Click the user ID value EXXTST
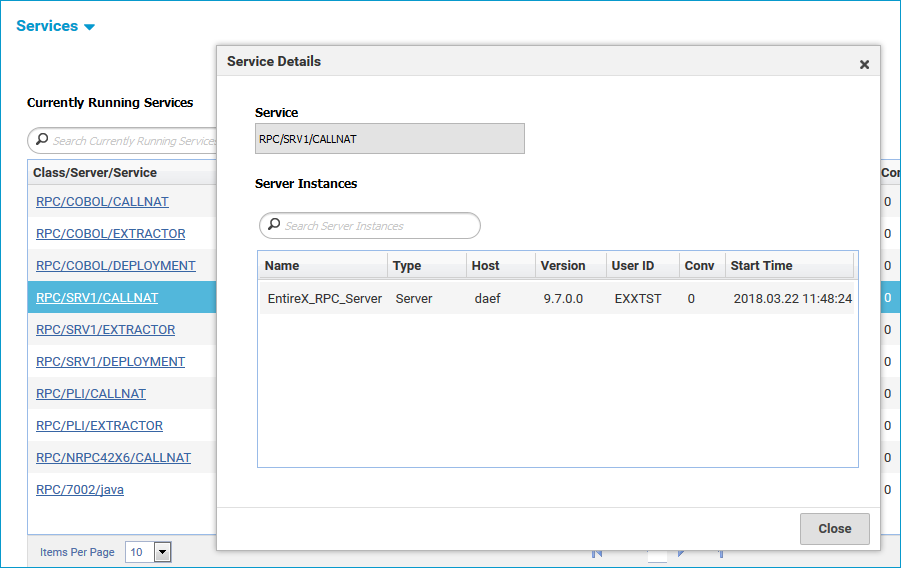This screenshot has width=901, height=568. point(638,299)
